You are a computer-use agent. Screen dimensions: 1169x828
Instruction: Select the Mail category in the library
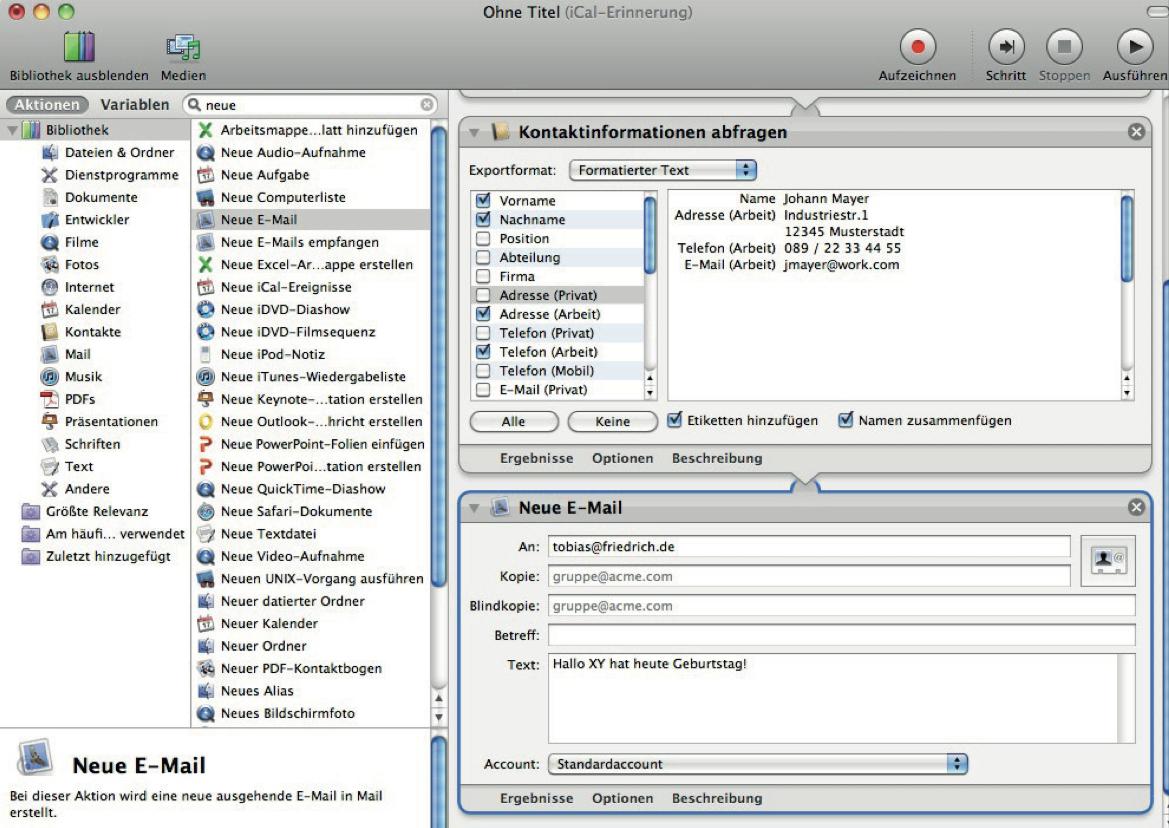(78, 354)
